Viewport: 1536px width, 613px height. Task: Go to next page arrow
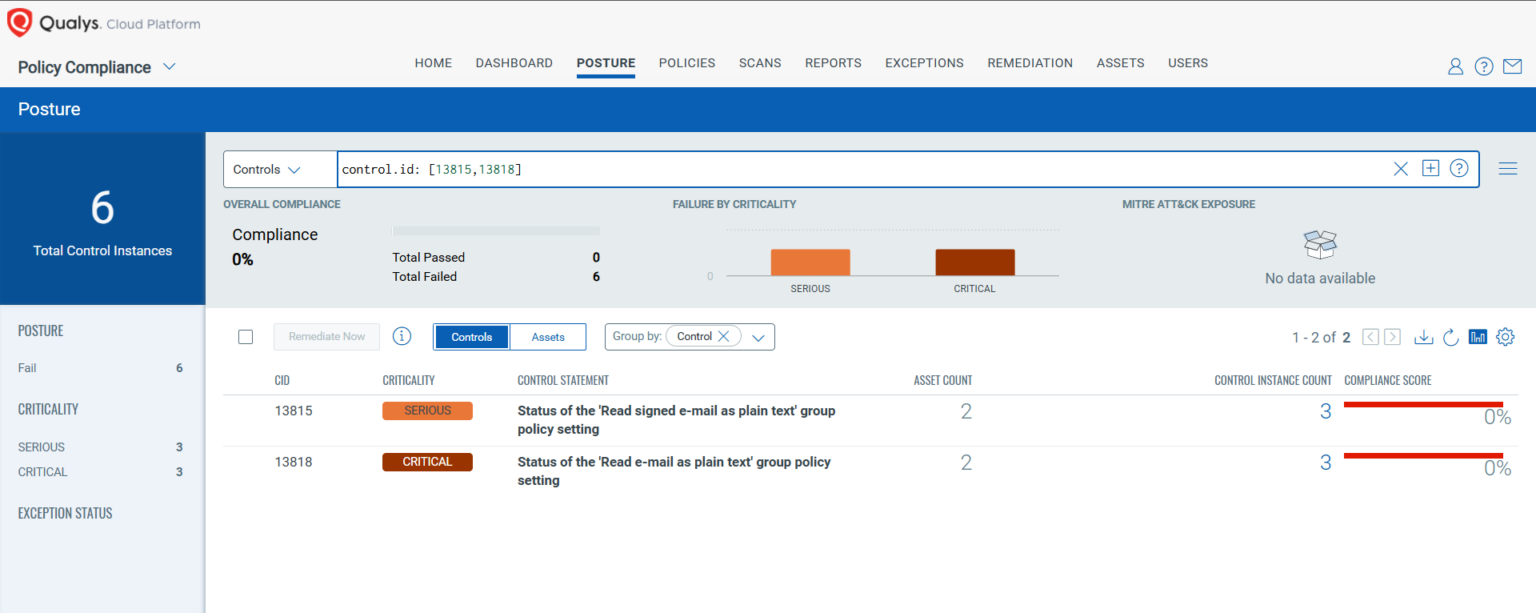pyautogui.click(x=1392, y=337)
